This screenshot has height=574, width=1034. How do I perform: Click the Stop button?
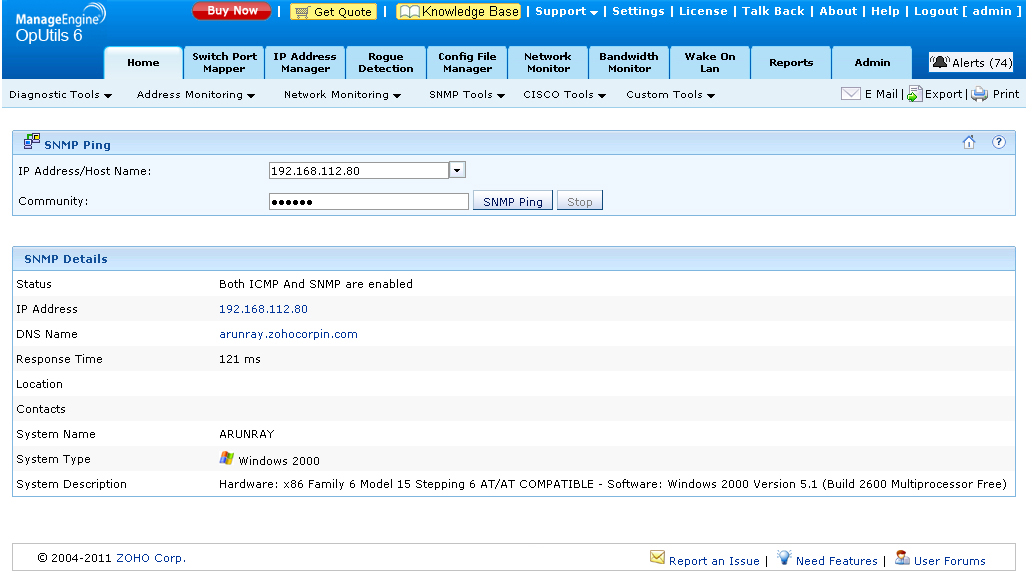580,201
